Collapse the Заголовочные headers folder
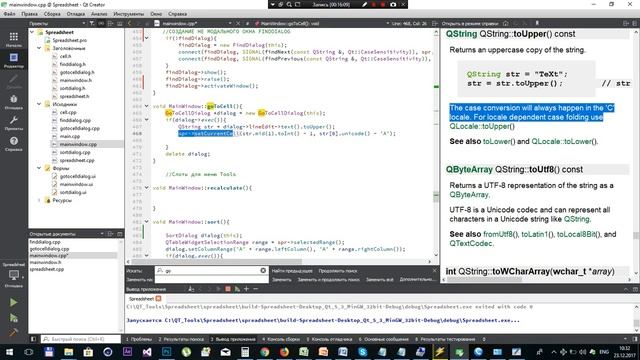This screenshot has height=360, width=640. (x=39, y=48)
